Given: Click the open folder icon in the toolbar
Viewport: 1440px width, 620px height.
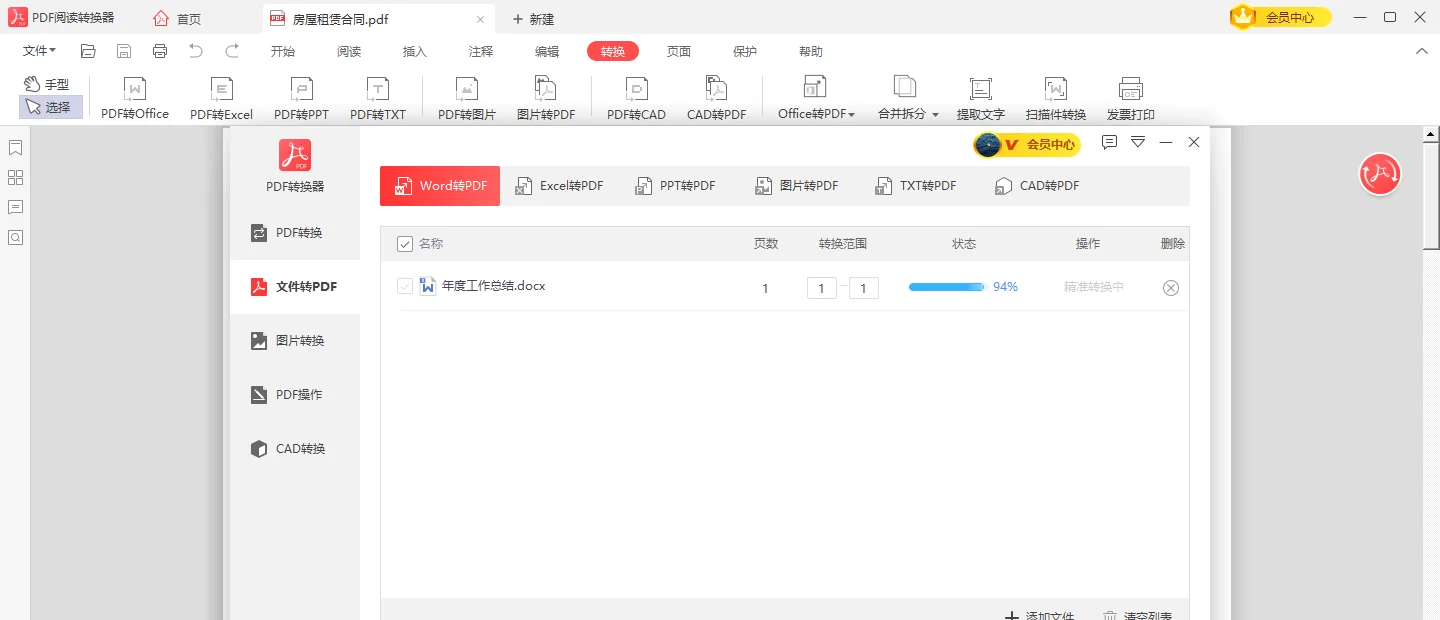Looking at the screenshot, I should coord(88,51).
